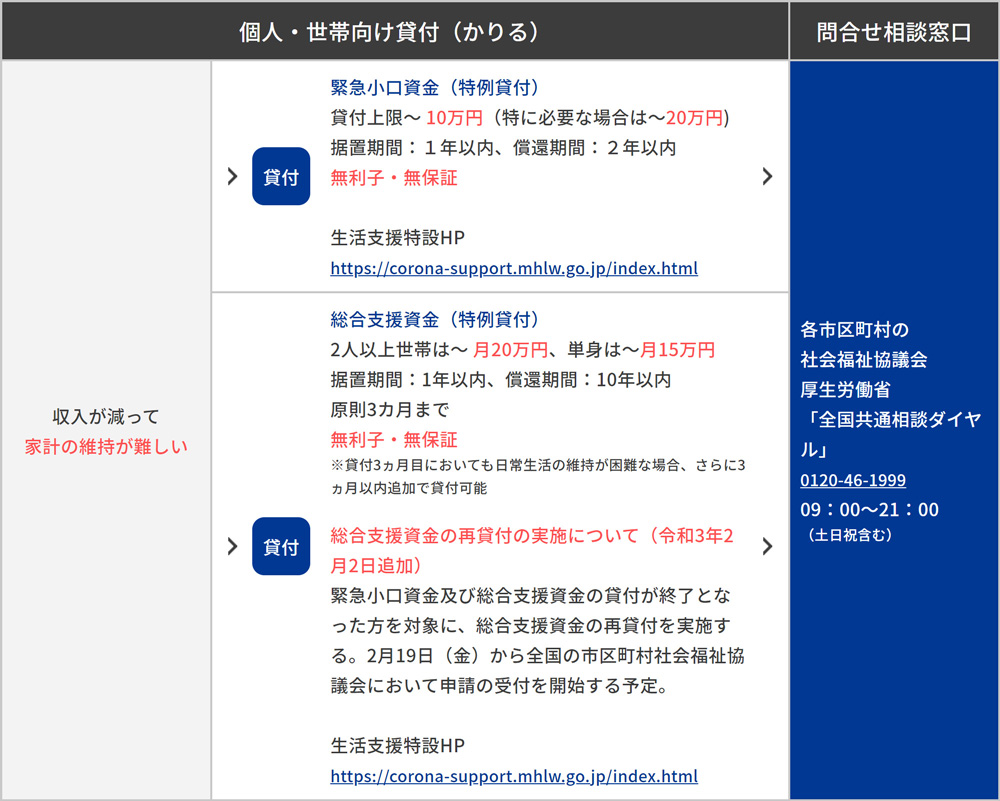
Task: Click the 社会福祉協議会 text
Action: pyautogui.click(x=864, y=360)
